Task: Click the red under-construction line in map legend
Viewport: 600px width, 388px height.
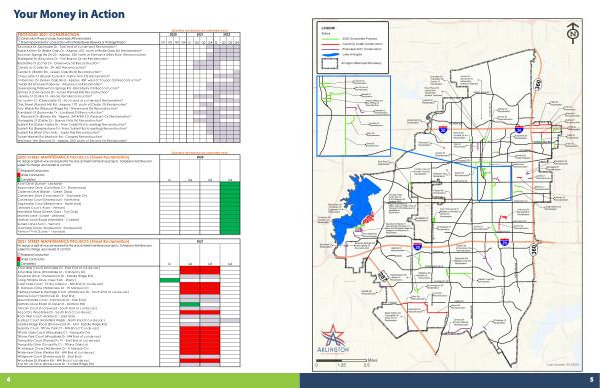Action: click(330, 44)
